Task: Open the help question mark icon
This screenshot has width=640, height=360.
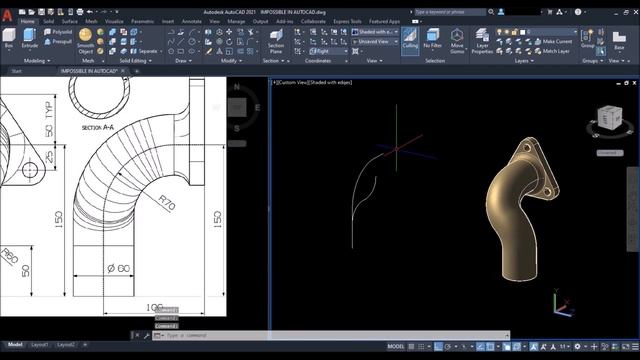Action: [x=578, y=12]
